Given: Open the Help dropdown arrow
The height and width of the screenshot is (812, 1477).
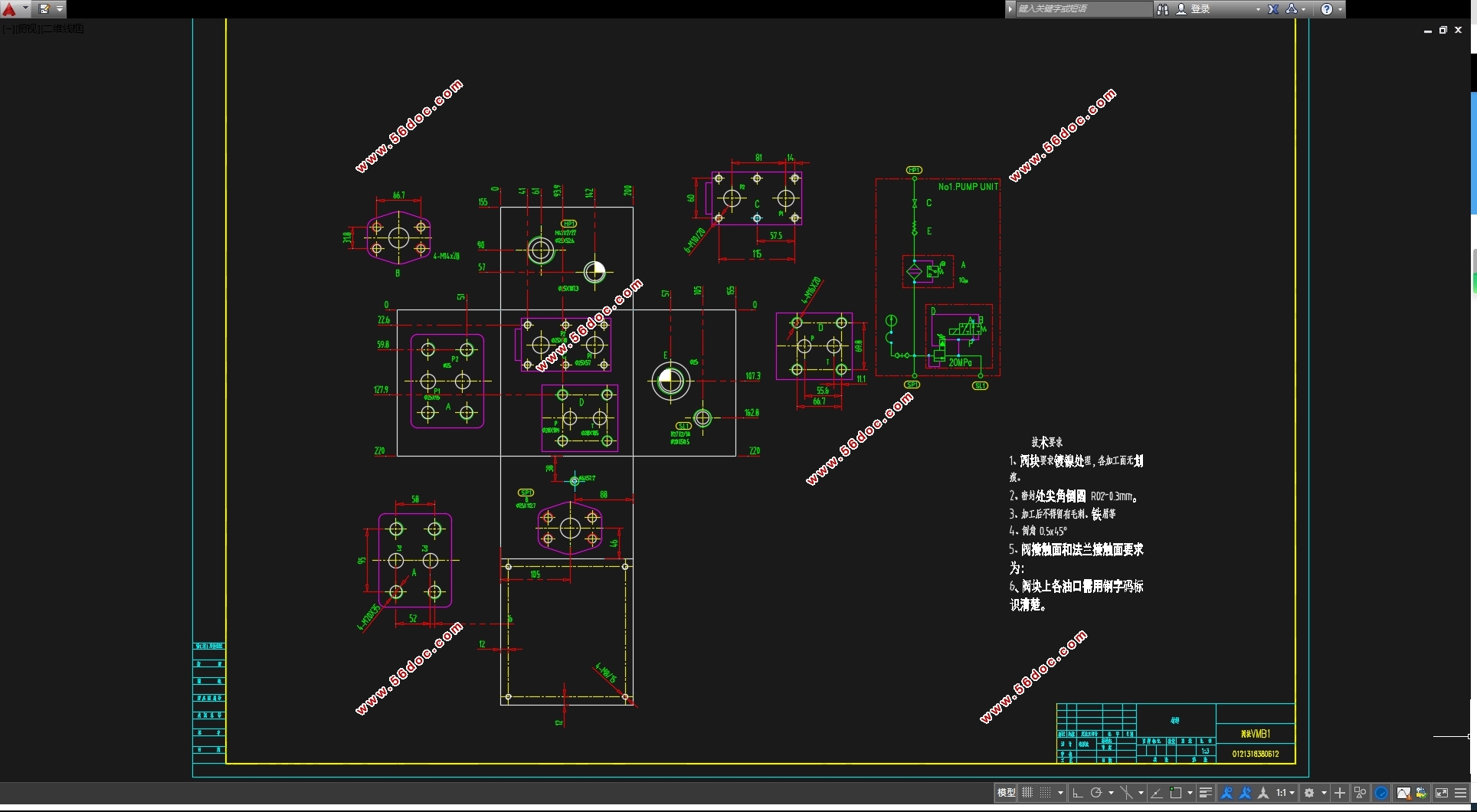Looking at the screenshot, I should 1340,9.
